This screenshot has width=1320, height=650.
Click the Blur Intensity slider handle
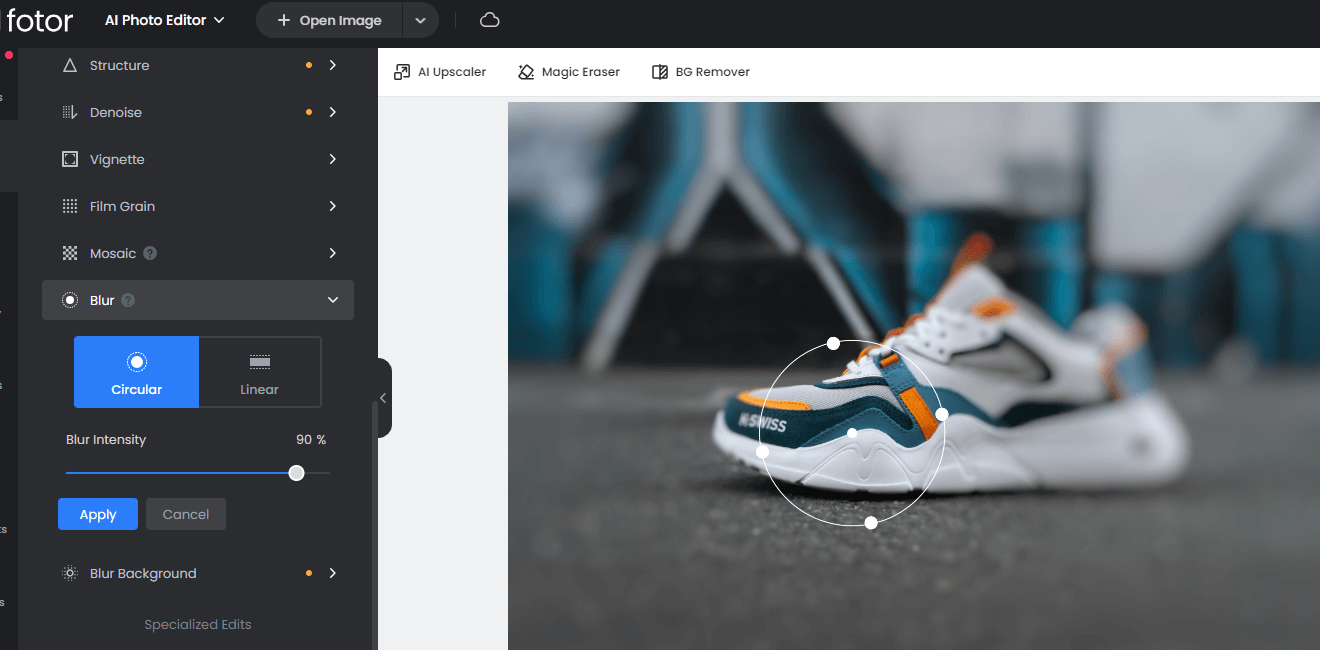[x=296, y=473]
